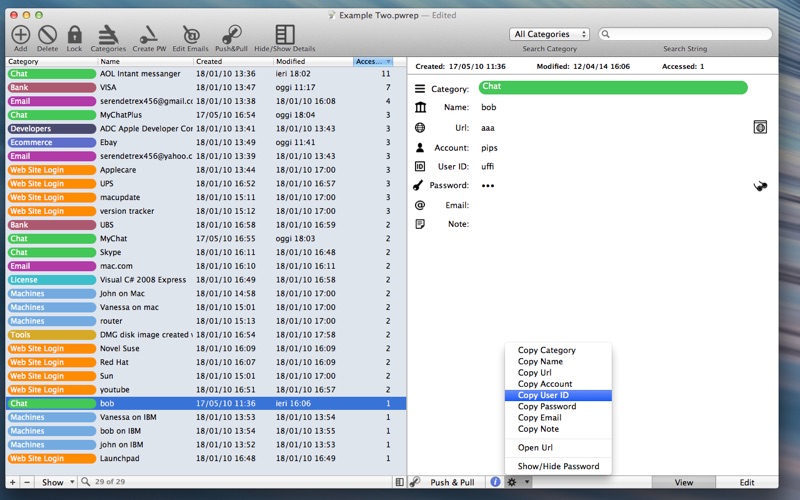Screen dimensions: 800x500
Task: Click the Push&Pull toolbar icon
Action: point(230,35)
